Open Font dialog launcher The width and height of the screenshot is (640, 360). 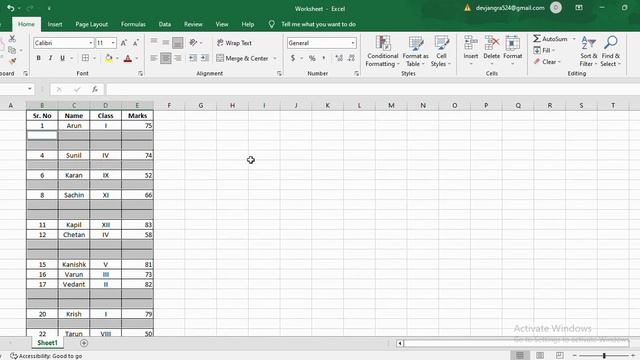140,73
